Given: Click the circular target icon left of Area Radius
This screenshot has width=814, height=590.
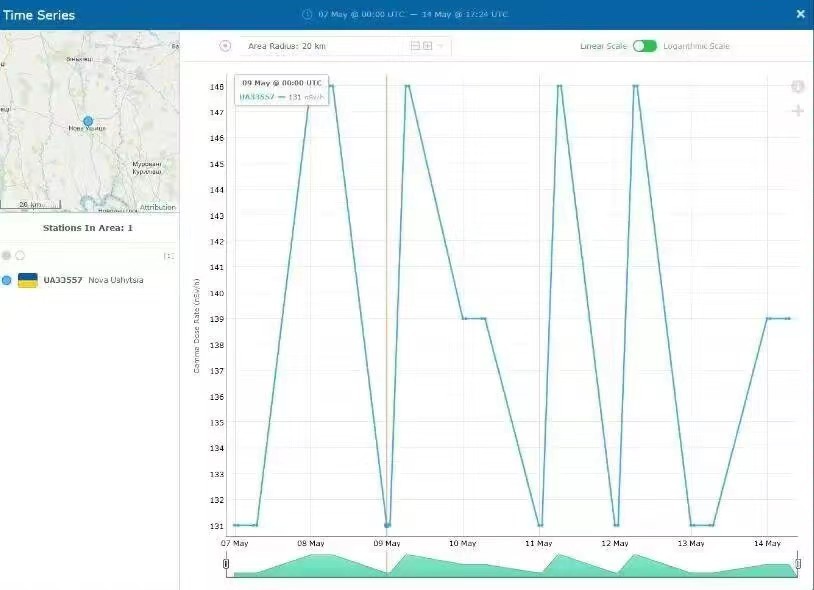Looking at the screenshot, I should pyautogui.click(x=225, y=46).
